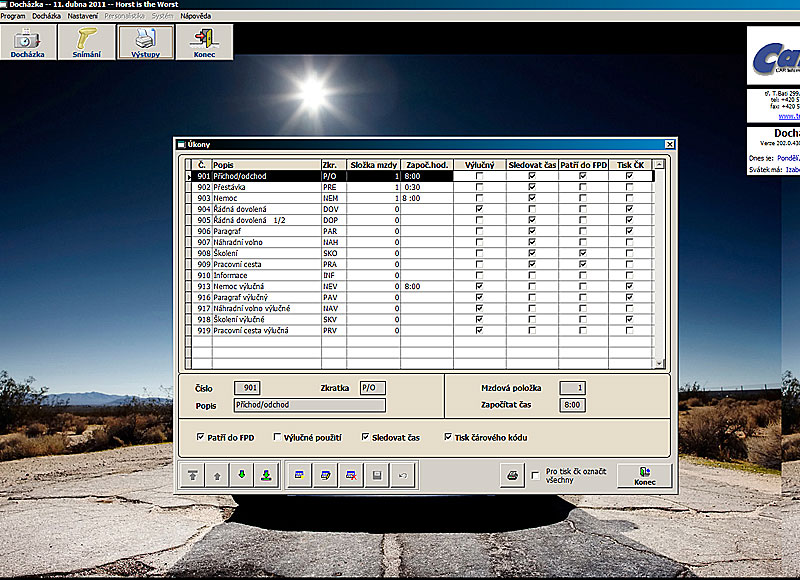Open the Nastavení menu
The width and height of the screenshot is (800, 580).
83,16
